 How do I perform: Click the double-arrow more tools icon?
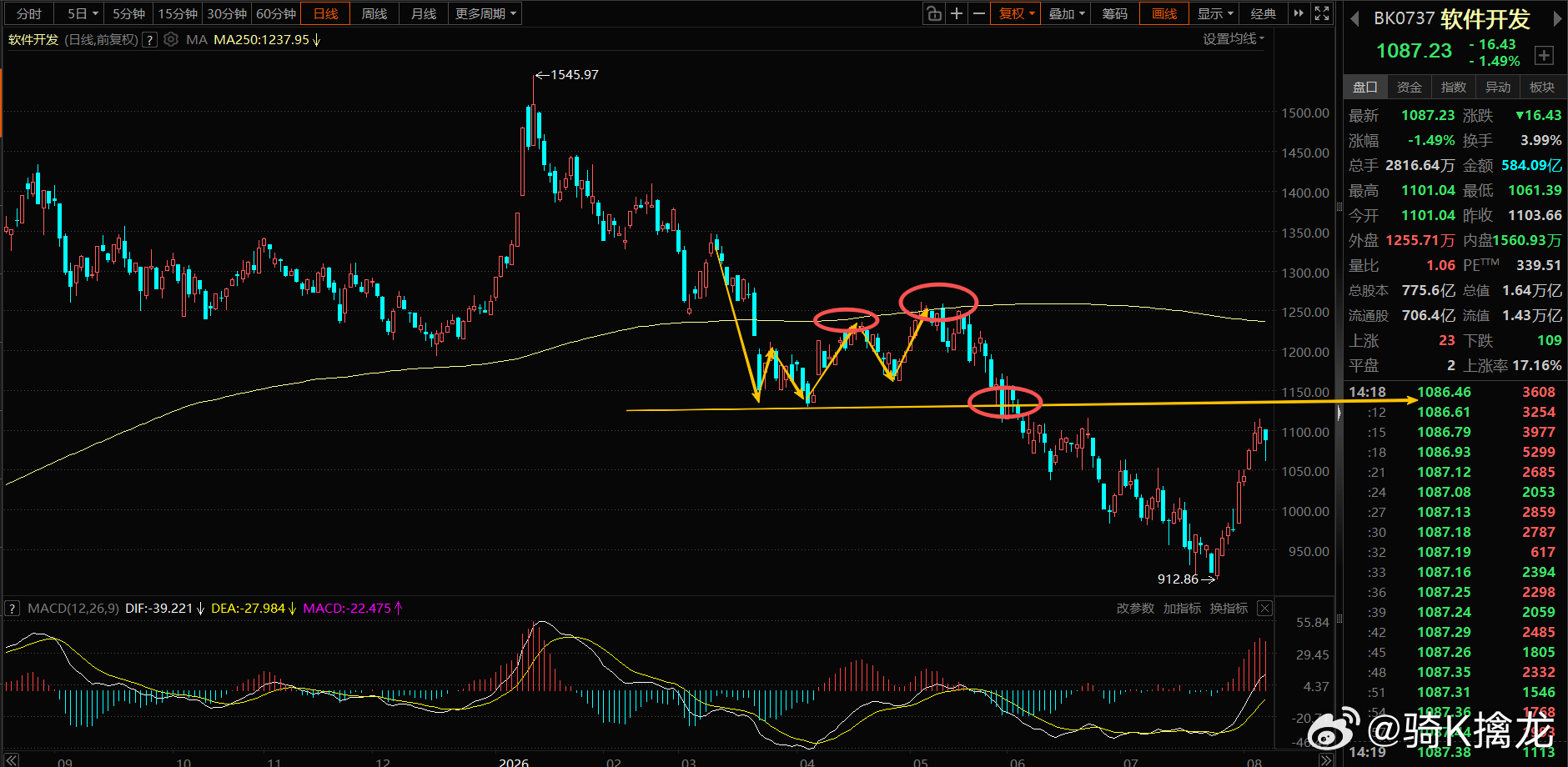[x=1299, y=13]
